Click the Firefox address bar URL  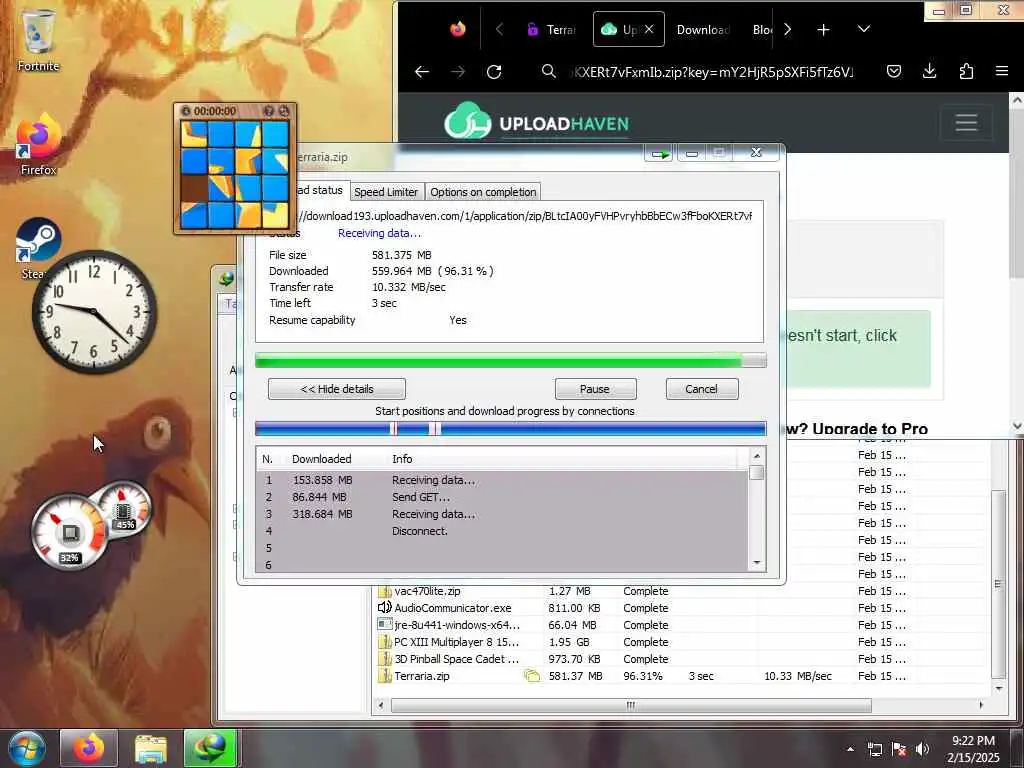713,72
